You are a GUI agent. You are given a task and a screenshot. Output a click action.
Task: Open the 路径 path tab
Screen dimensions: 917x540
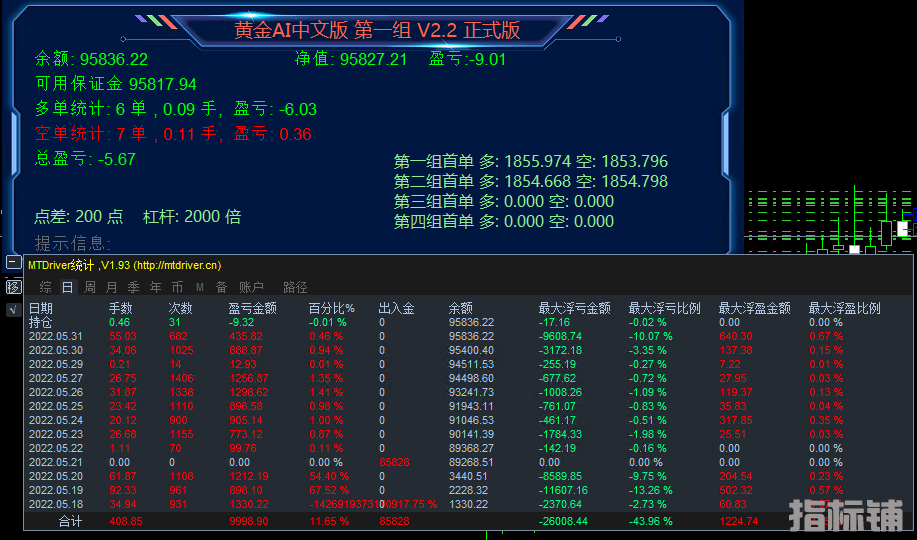[295, 287]
